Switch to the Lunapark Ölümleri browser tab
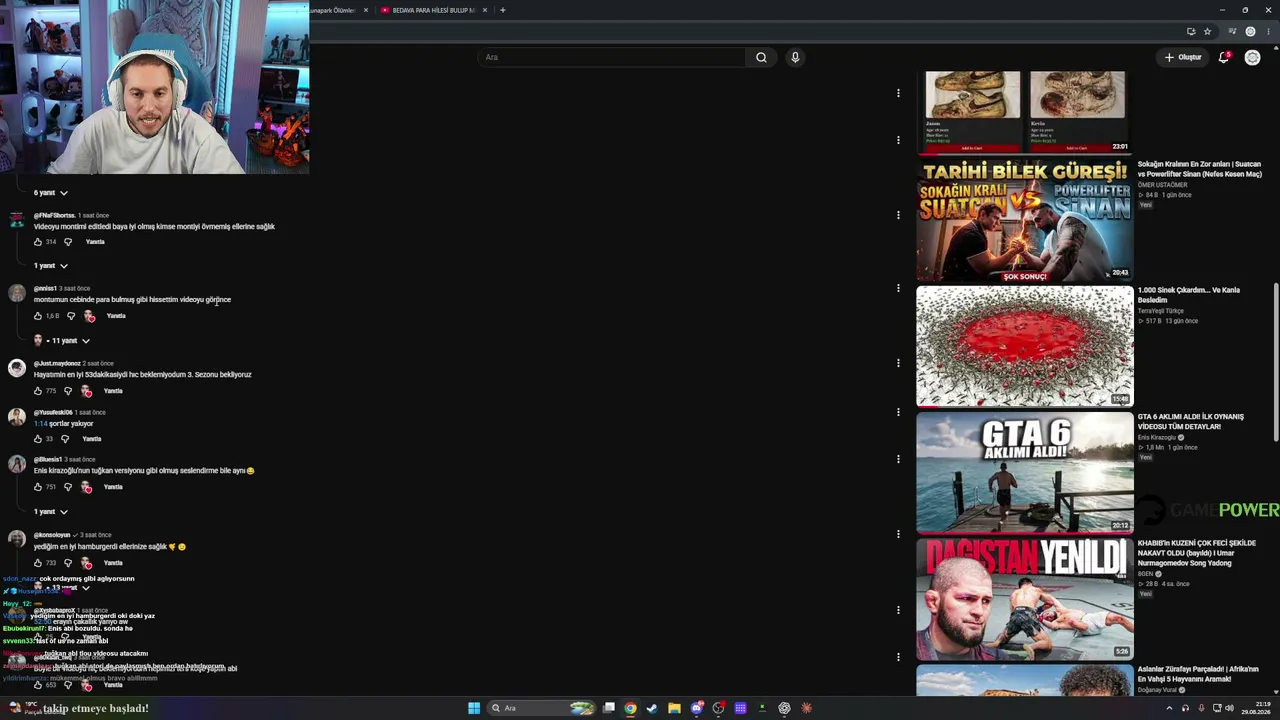The height and width of the screenshot is (720, 1280). click(x=333, y=10)
